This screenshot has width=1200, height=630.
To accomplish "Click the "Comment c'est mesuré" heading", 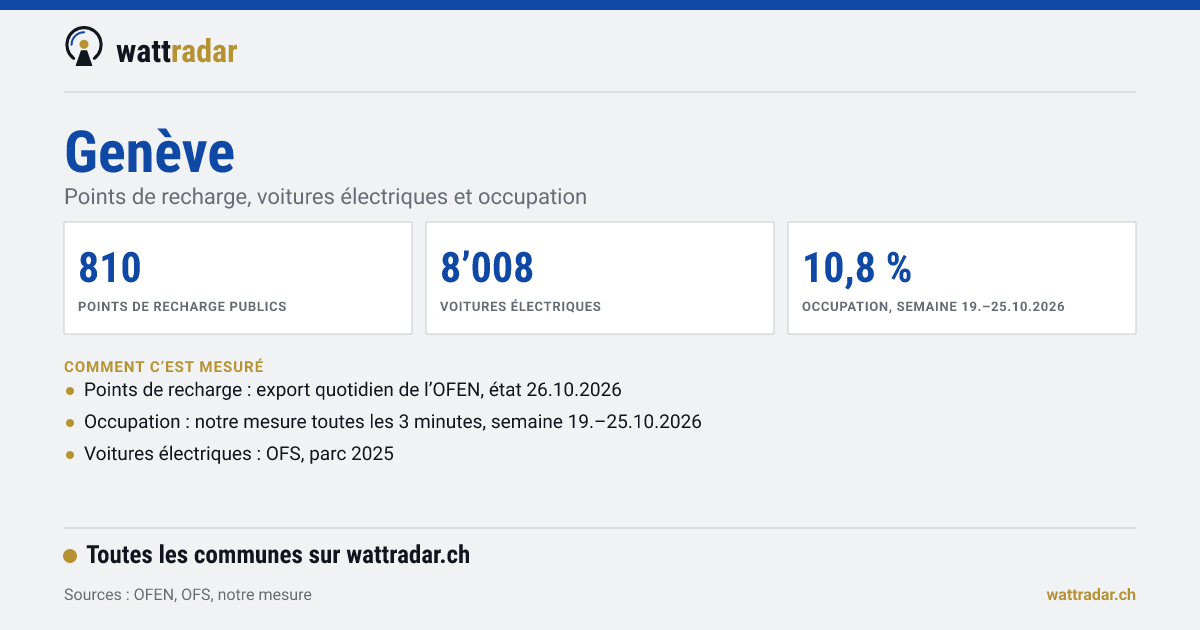I will click(x=164, y=367).
